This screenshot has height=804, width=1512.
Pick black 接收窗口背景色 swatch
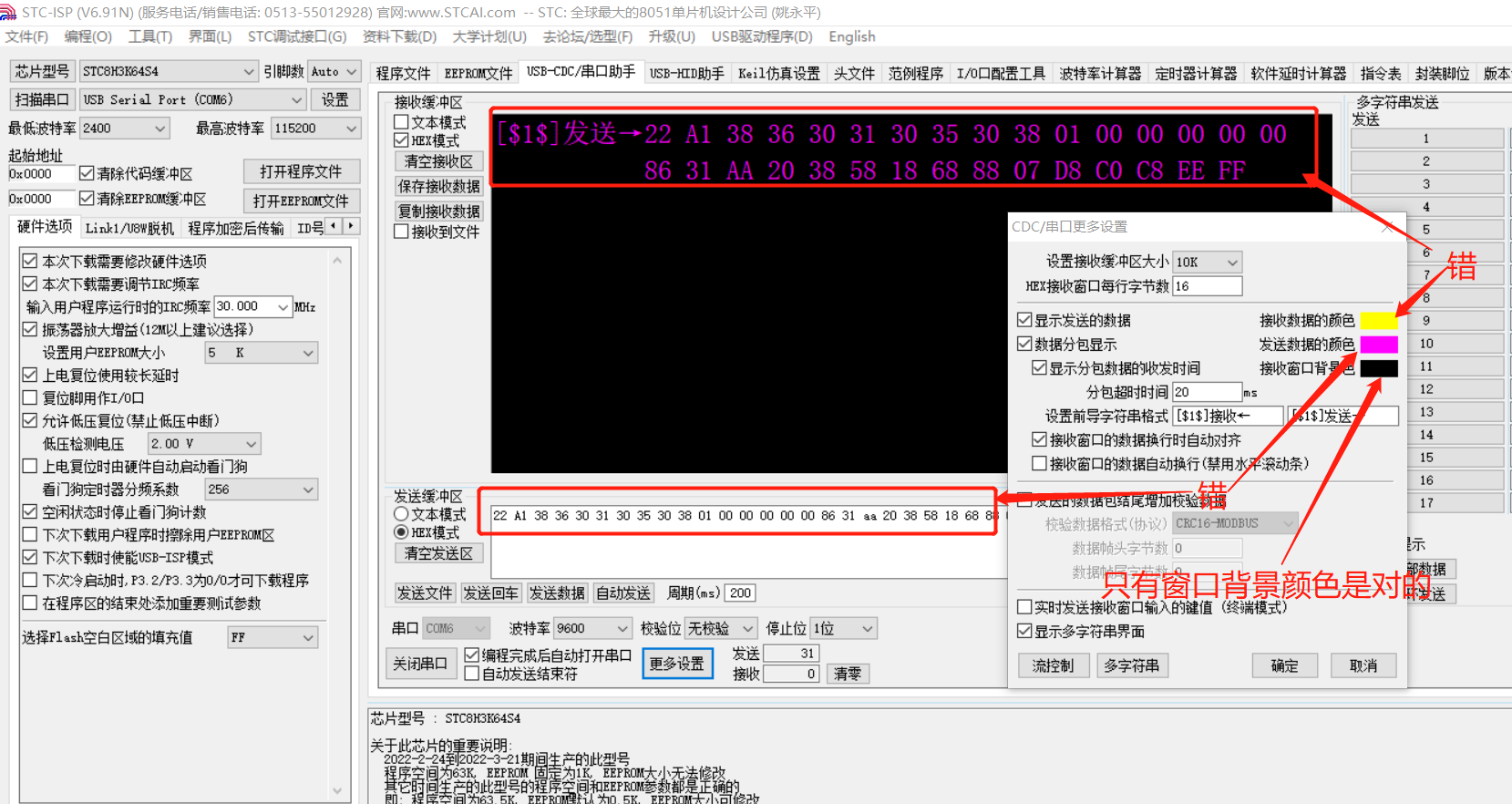pos(1379,368)
